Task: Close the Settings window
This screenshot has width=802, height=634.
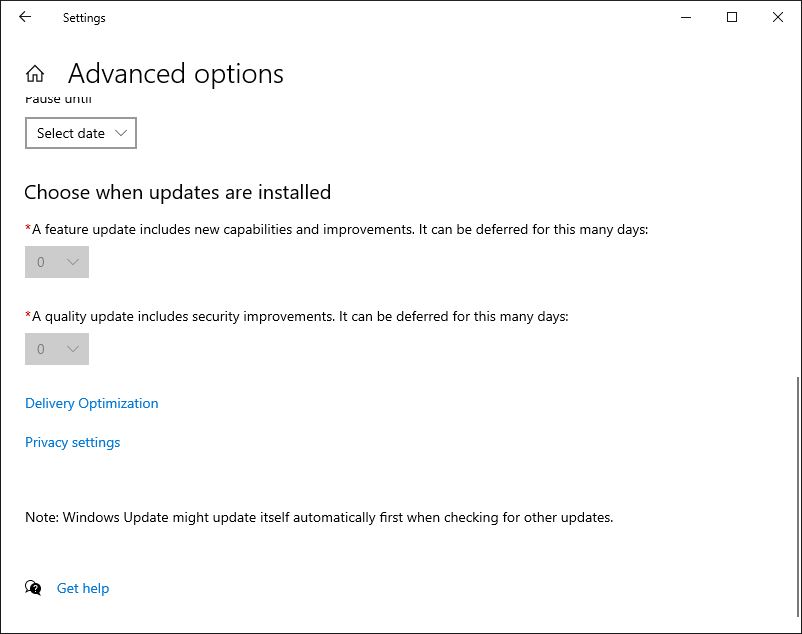Action: (778, 17)
